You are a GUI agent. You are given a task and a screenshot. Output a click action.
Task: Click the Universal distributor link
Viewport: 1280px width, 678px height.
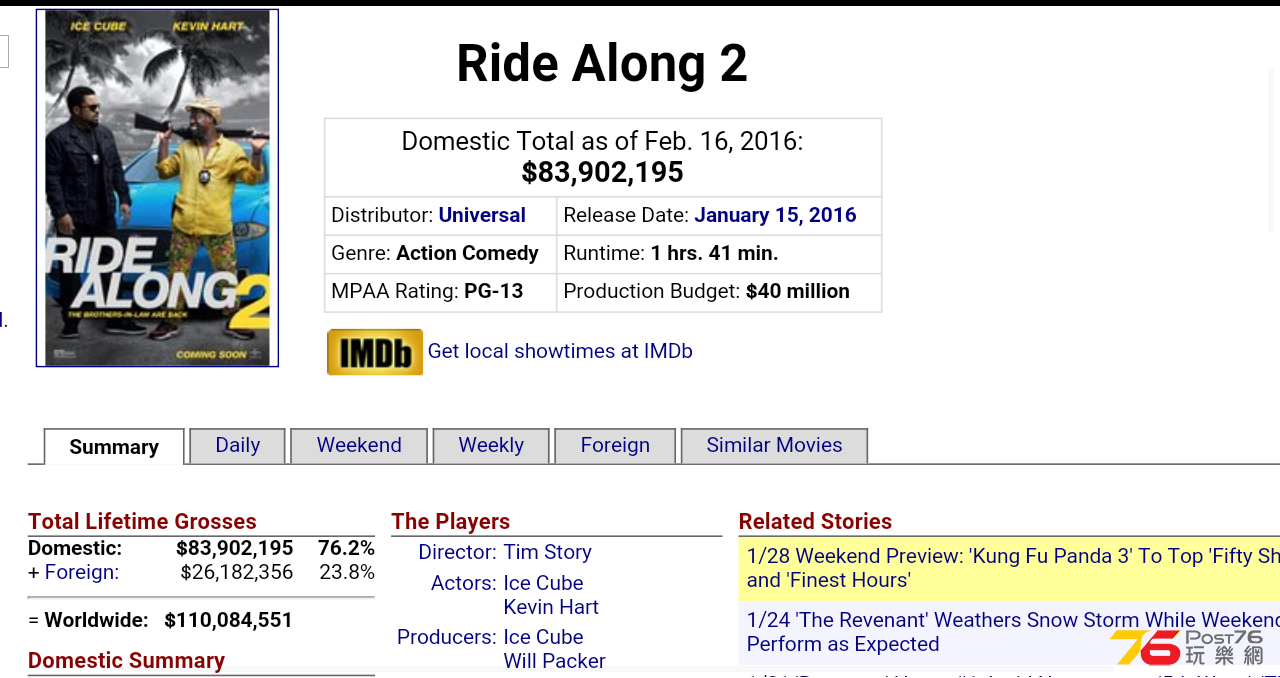[482, 215]
